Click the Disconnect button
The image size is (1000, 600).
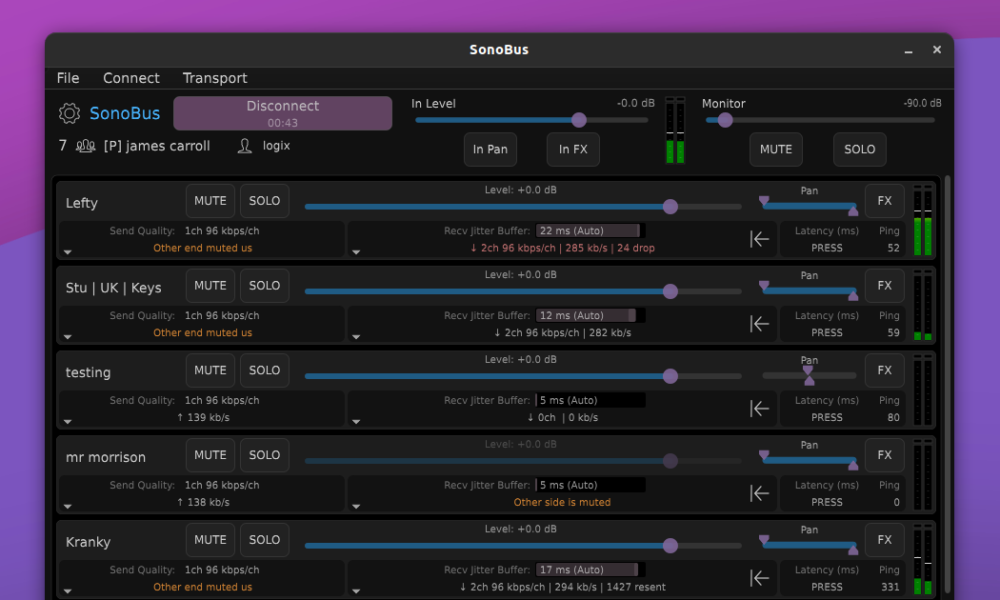click(x=283, y=113)
